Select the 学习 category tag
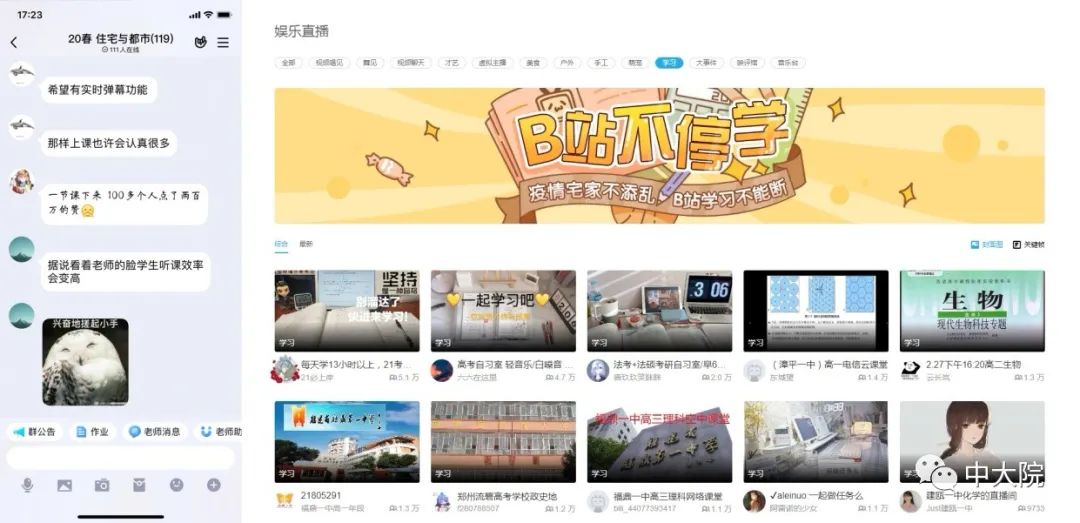 [669, 62]
